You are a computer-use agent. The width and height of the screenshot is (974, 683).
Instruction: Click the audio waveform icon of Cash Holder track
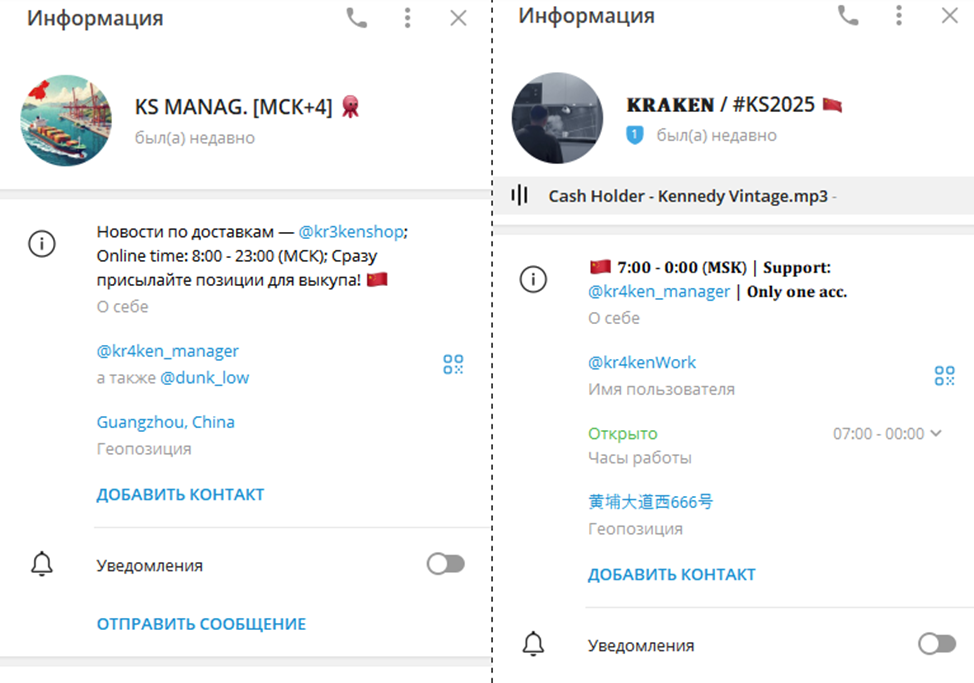point(519,196)
